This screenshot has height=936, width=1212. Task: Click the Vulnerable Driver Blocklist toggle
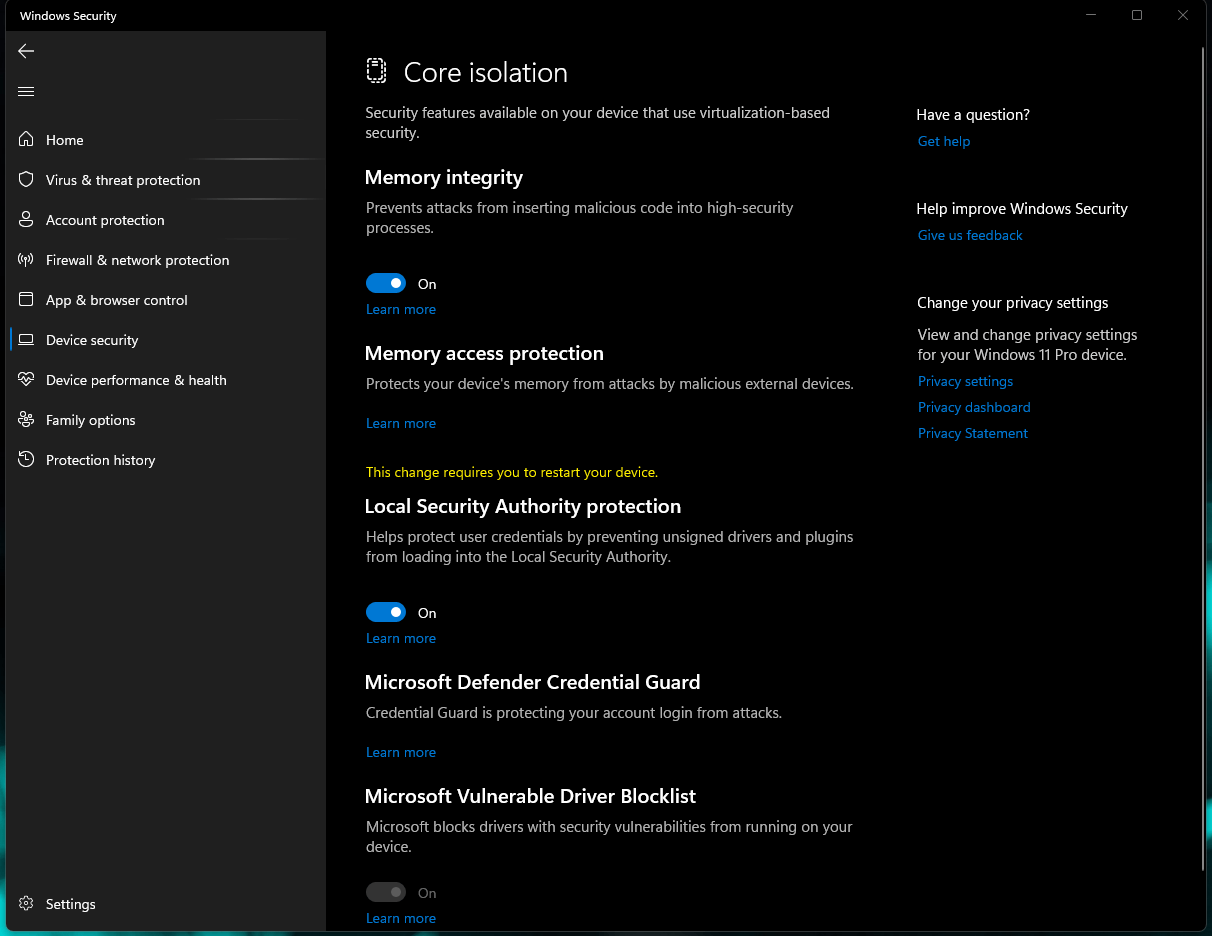pos(386,893)
